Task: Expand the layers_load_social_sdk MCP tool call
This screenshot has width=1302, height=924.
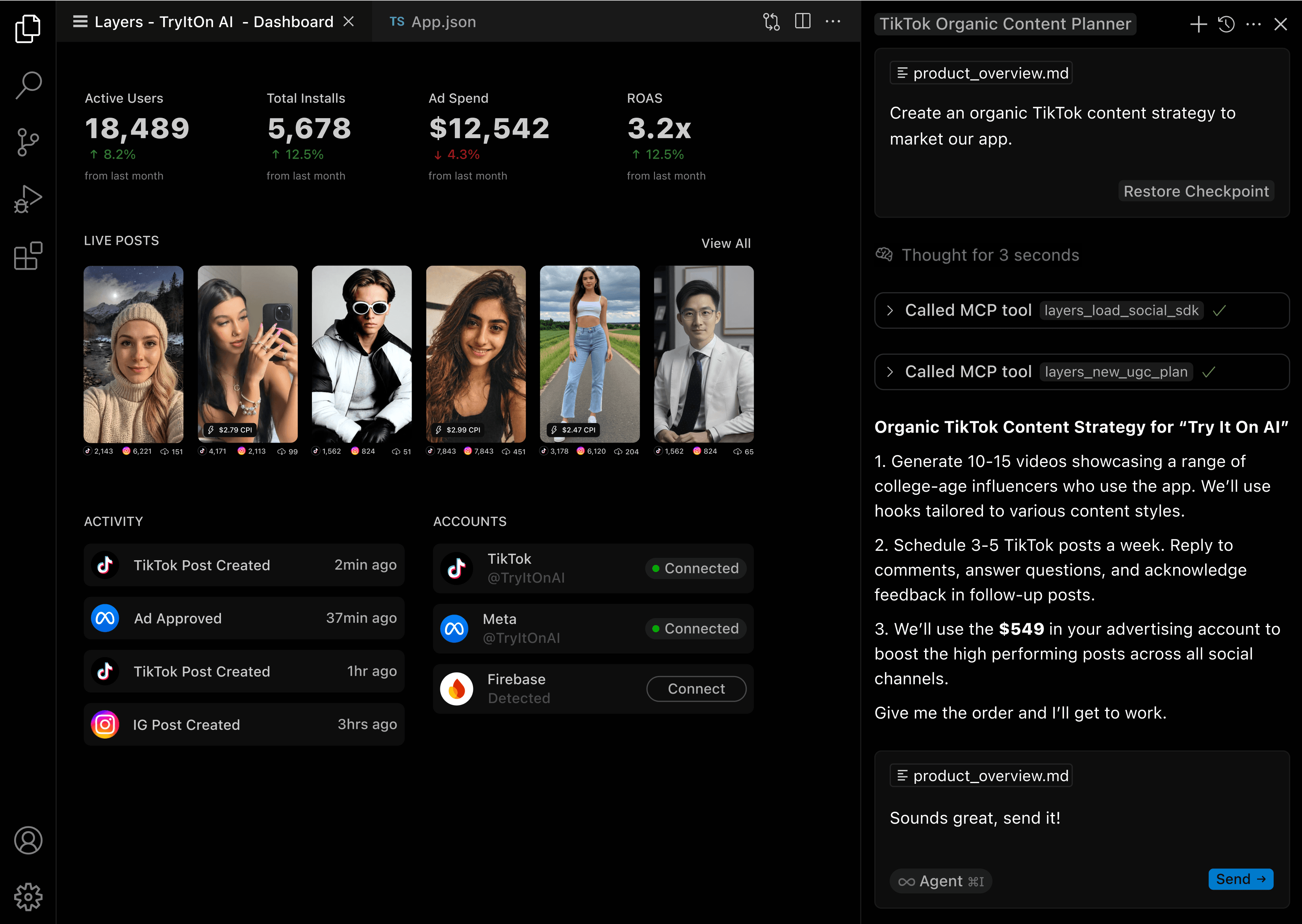Action: tap(1082, 311)
